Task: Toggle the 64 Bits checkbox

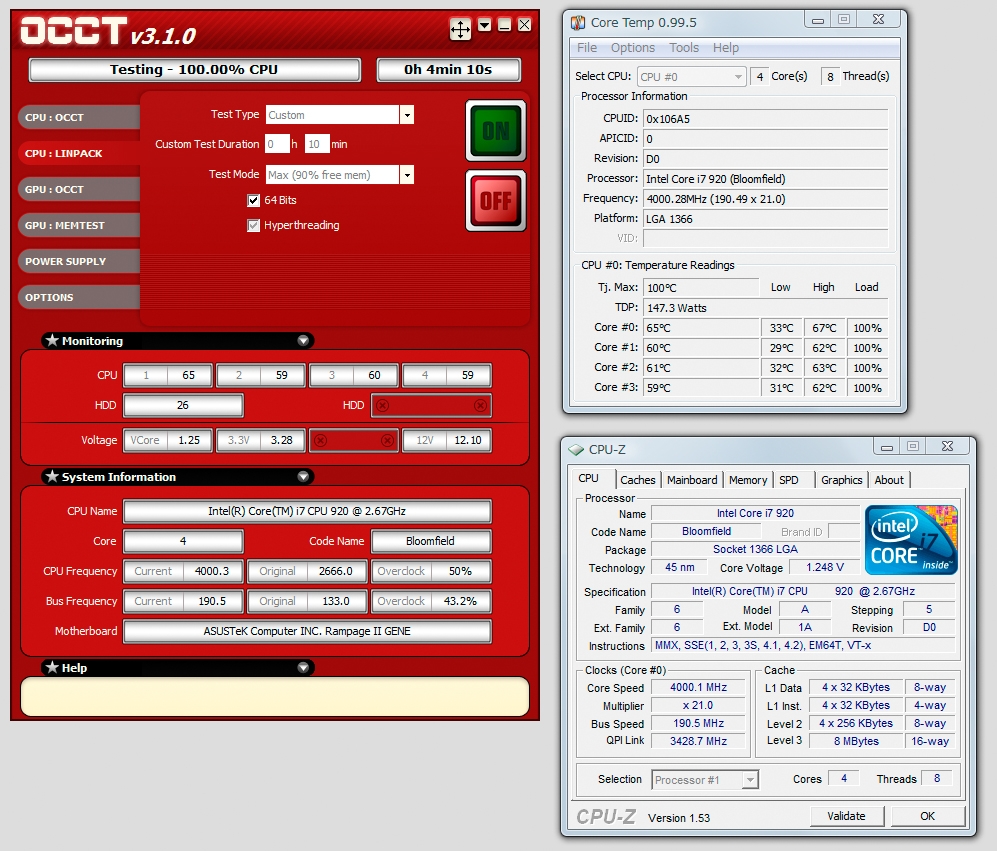Action: [x=253, y=200]
